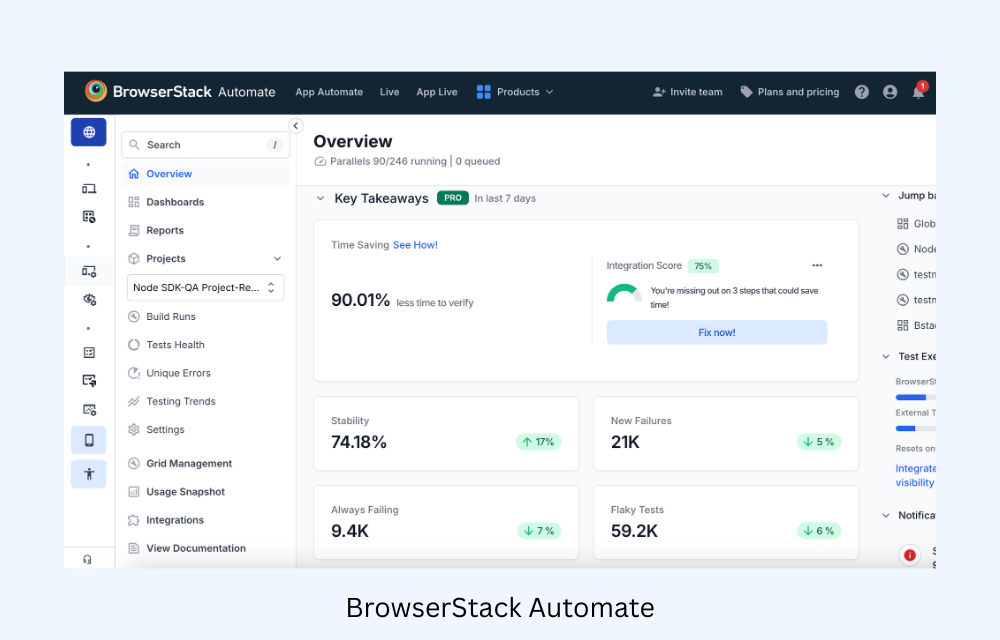1000x640 pixels.
Task: Collapse the Jump back section chevron
Action: point(886,196)
